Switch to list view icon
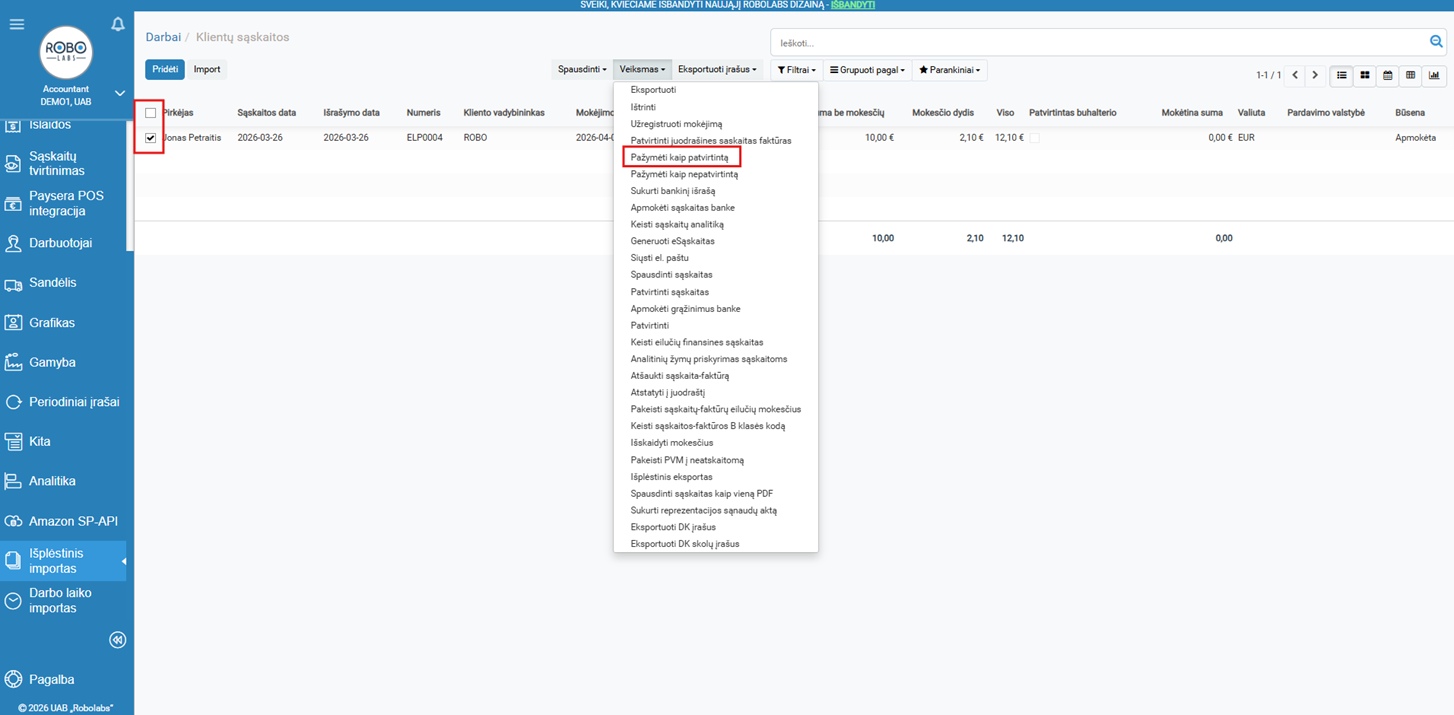This screenshot has width=1454, height=715. (x=1342, y=75)
